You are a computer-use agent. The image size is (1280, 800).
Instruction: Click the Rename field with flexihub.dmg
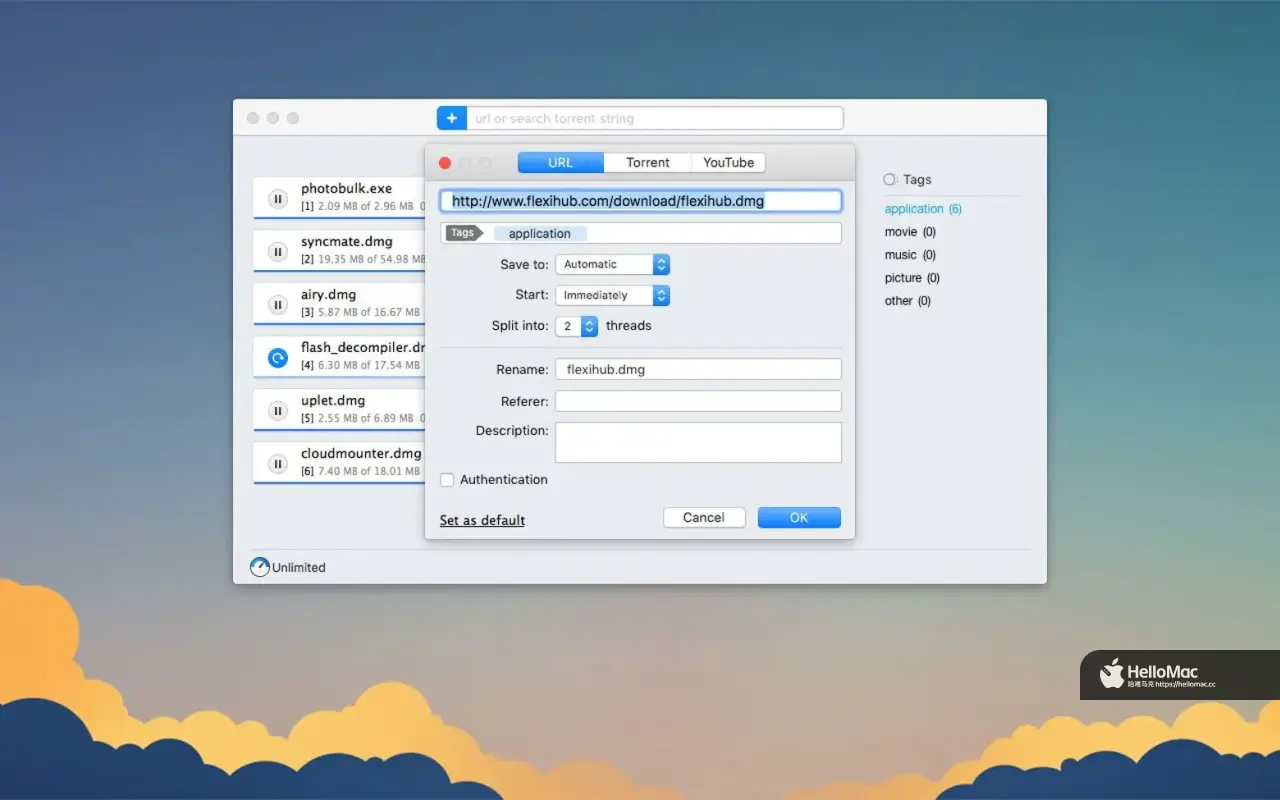[x=698, y=369]
